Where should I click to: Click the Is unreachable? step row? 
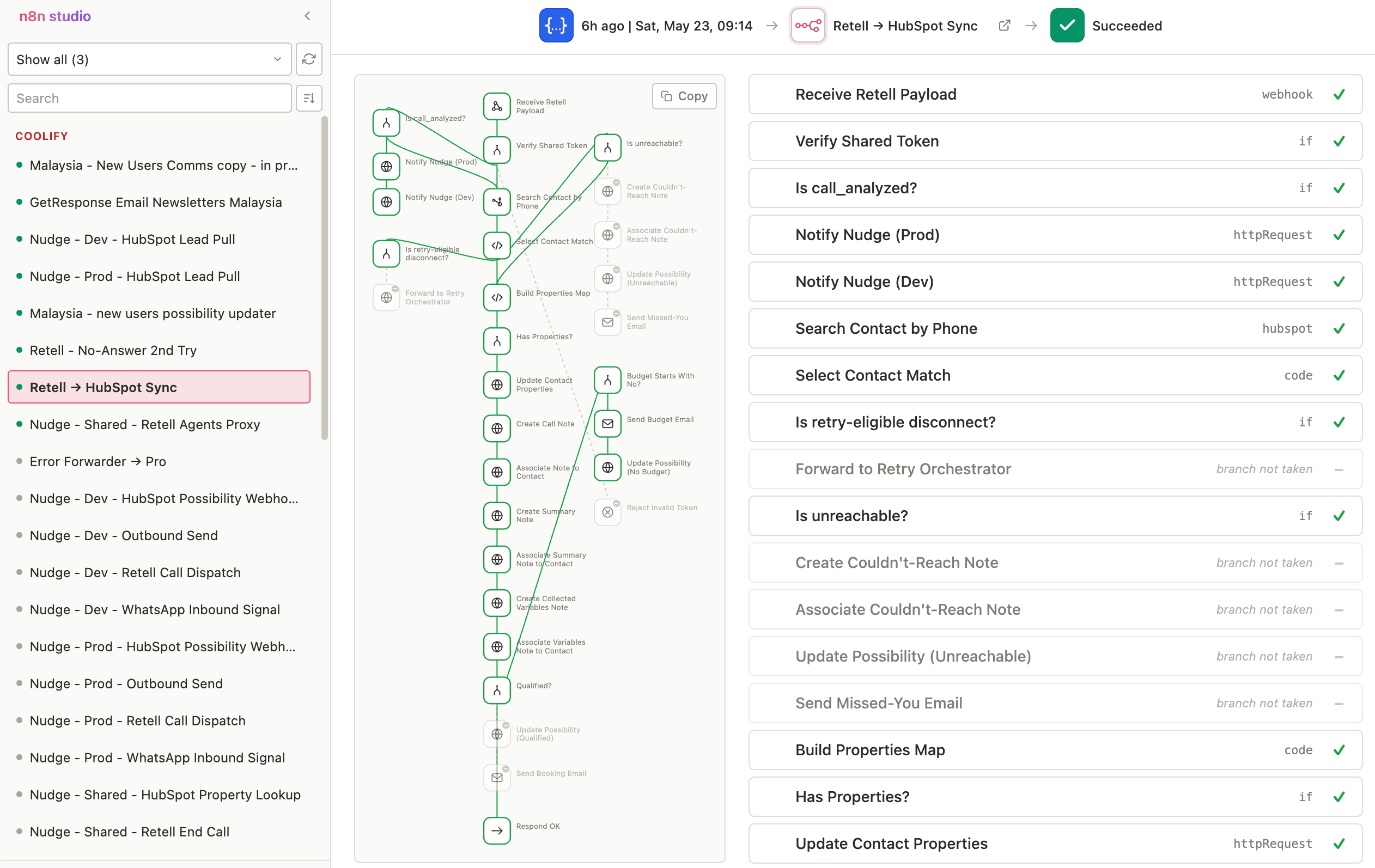[1055, 515]
